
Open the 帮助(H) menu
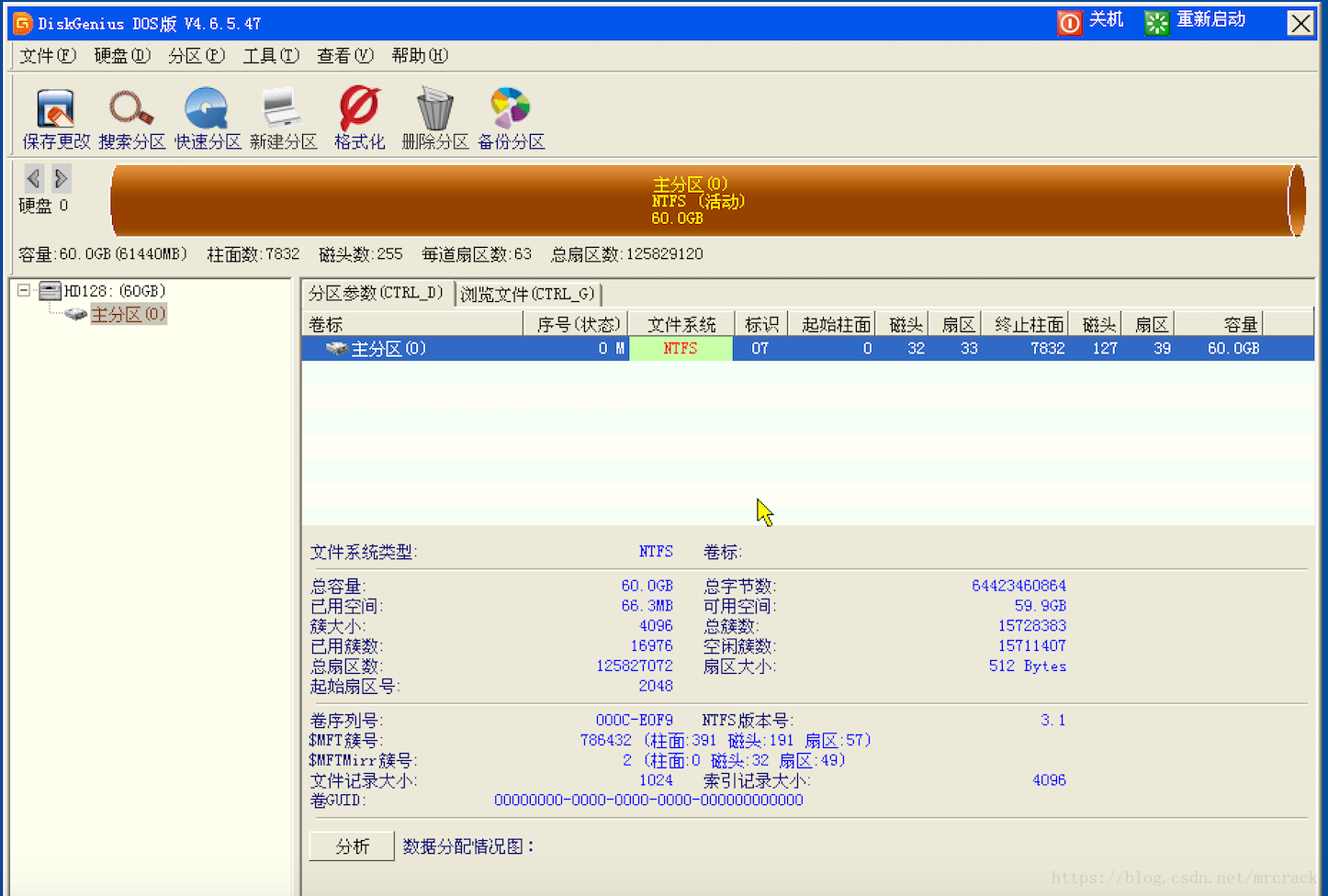[x=420, y=56]
